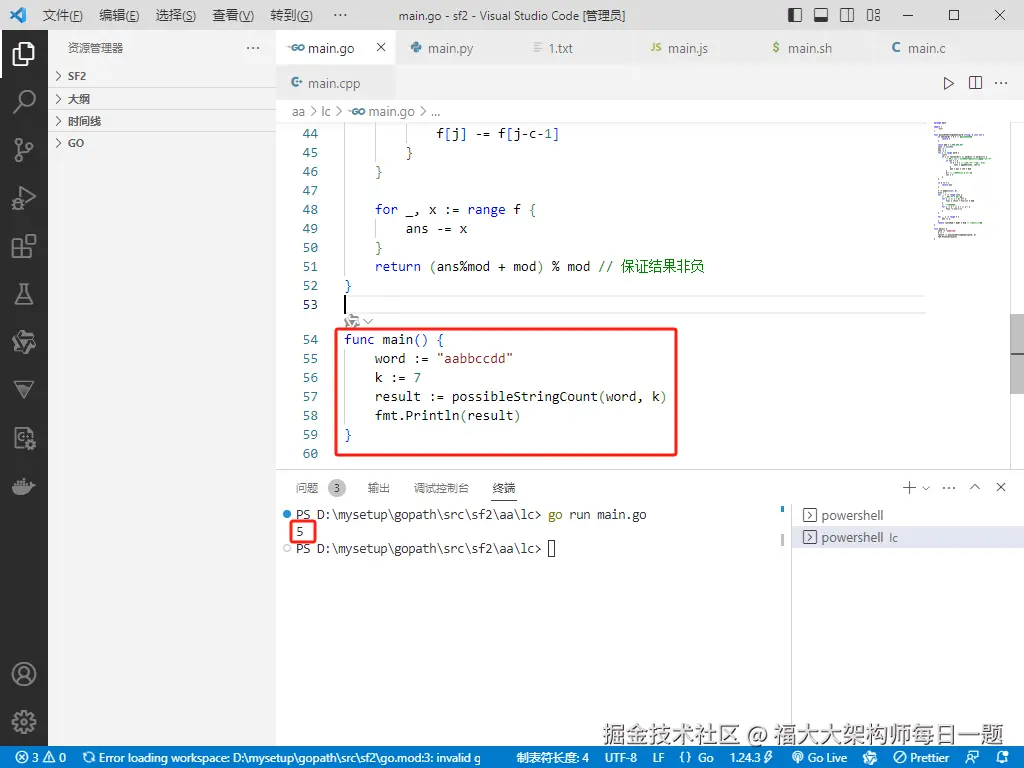
Task: Click the 制表符长度: 4 indentation setting
Action: click(x=552, y=758)
